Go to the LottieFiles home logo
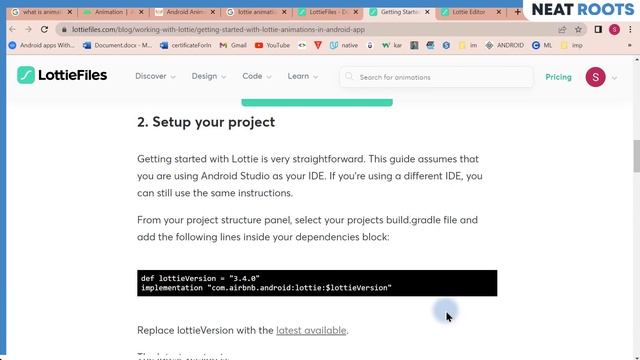 click(62, 75)
